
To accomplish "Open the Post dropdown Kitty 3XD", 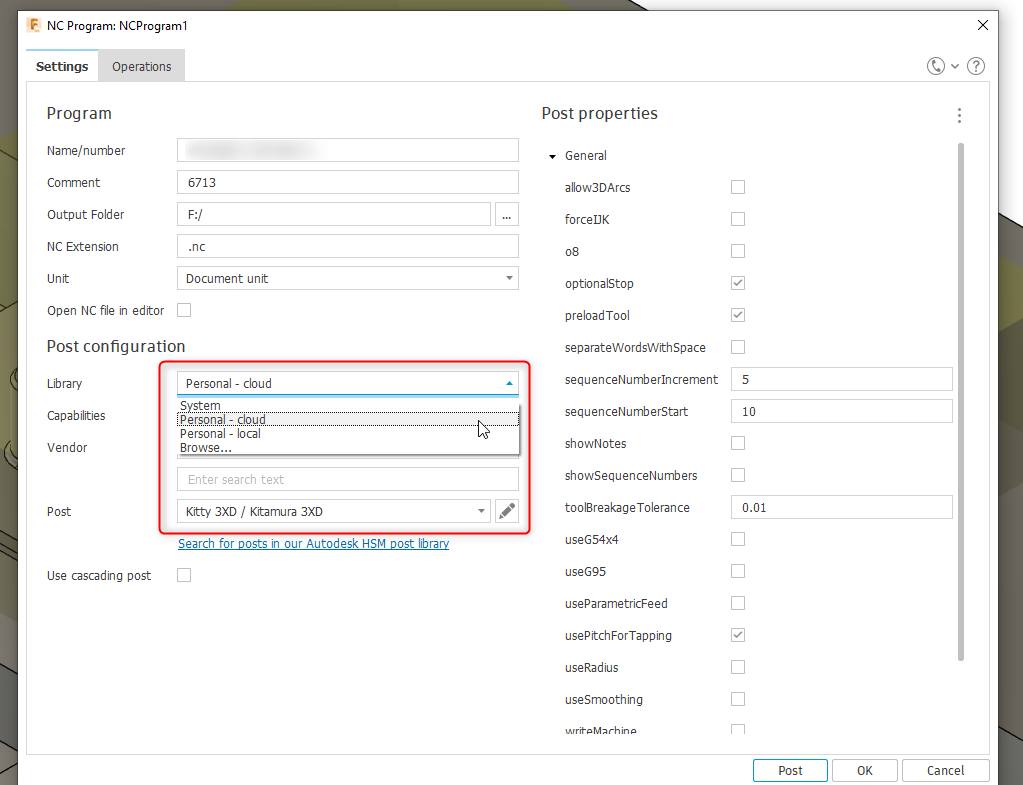I will coord(334,511).
